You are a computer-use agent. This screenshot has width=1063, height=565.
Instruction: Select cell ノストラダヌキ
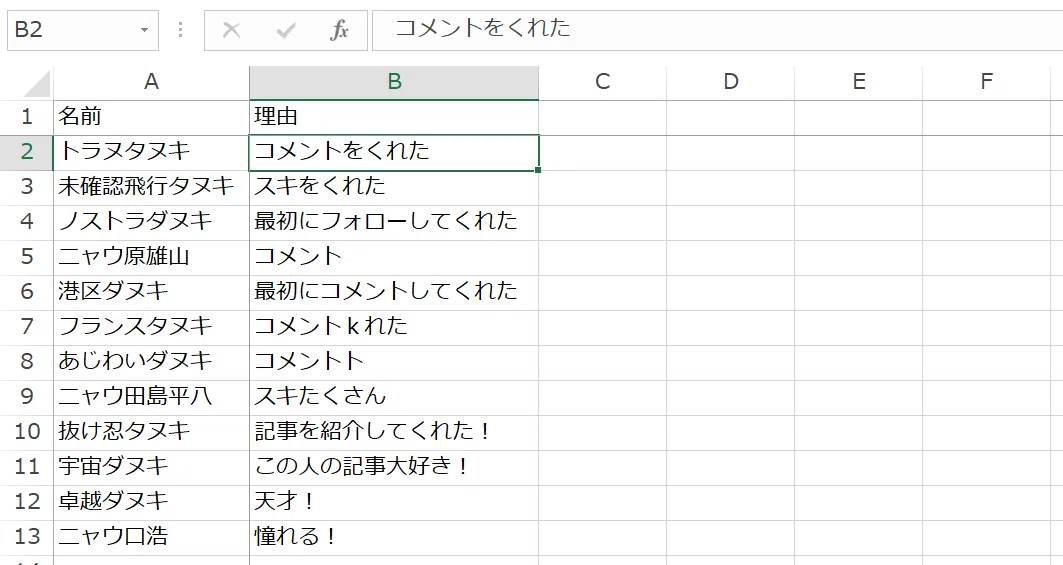pos(151,222)
